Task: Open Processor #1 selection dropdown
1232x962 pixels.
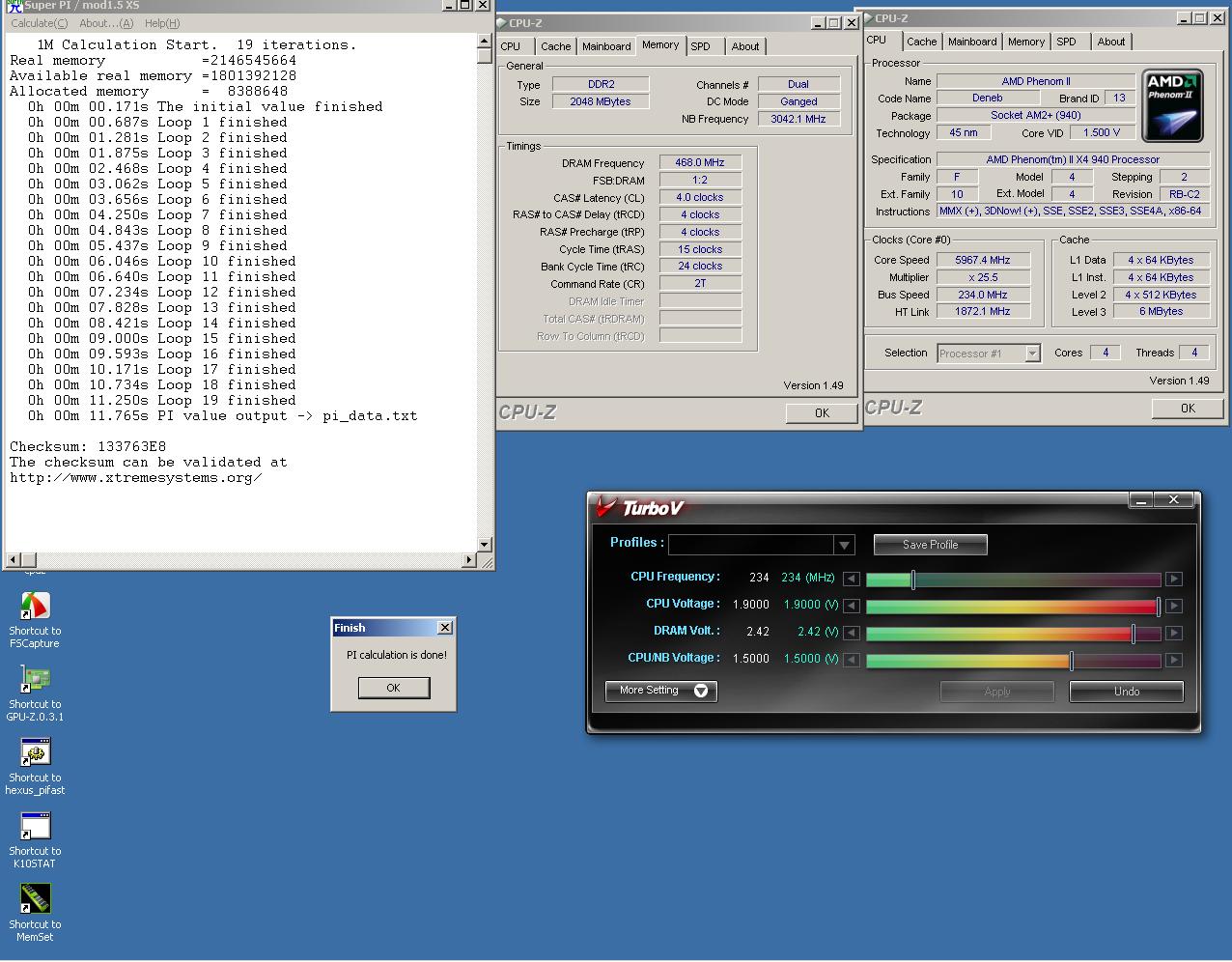Action: click(x=1032, y=354)
